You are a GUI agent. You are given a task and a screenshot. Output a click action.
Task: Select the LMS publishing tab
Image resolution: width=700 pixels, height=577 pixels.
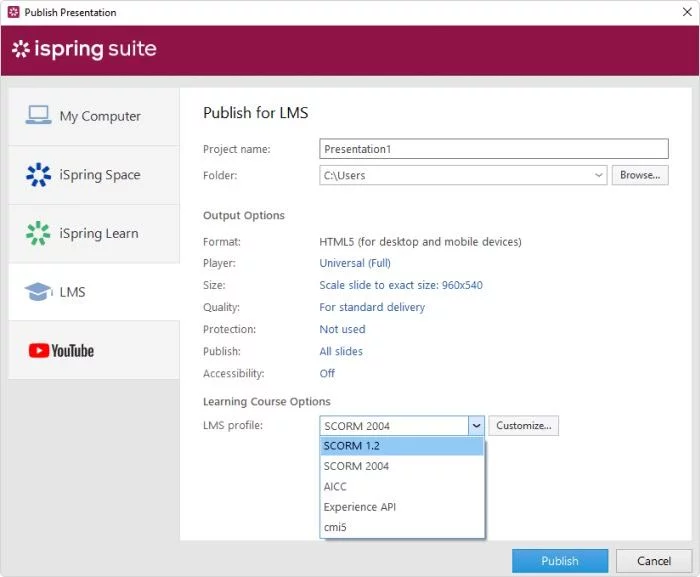pos(94,292)
